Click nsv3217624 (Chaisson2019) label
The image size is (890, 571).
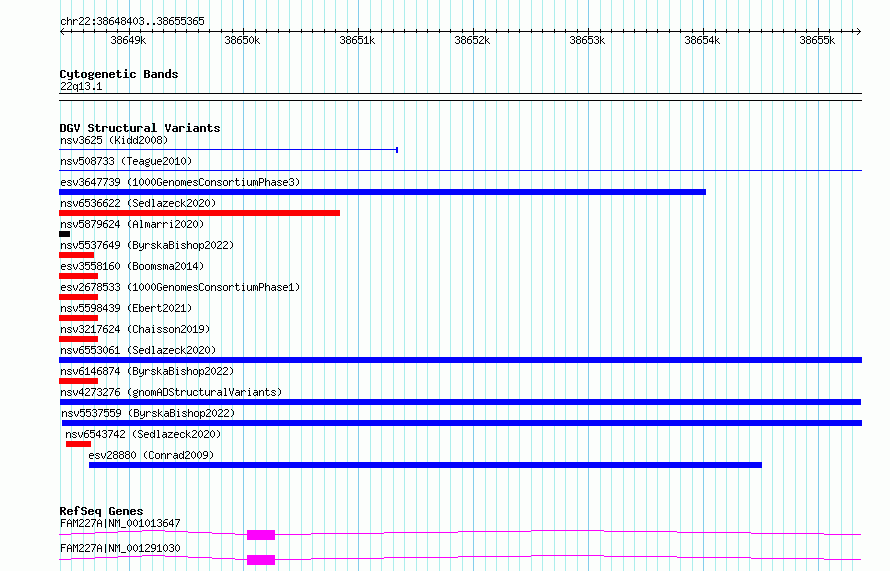coord(135,329)
